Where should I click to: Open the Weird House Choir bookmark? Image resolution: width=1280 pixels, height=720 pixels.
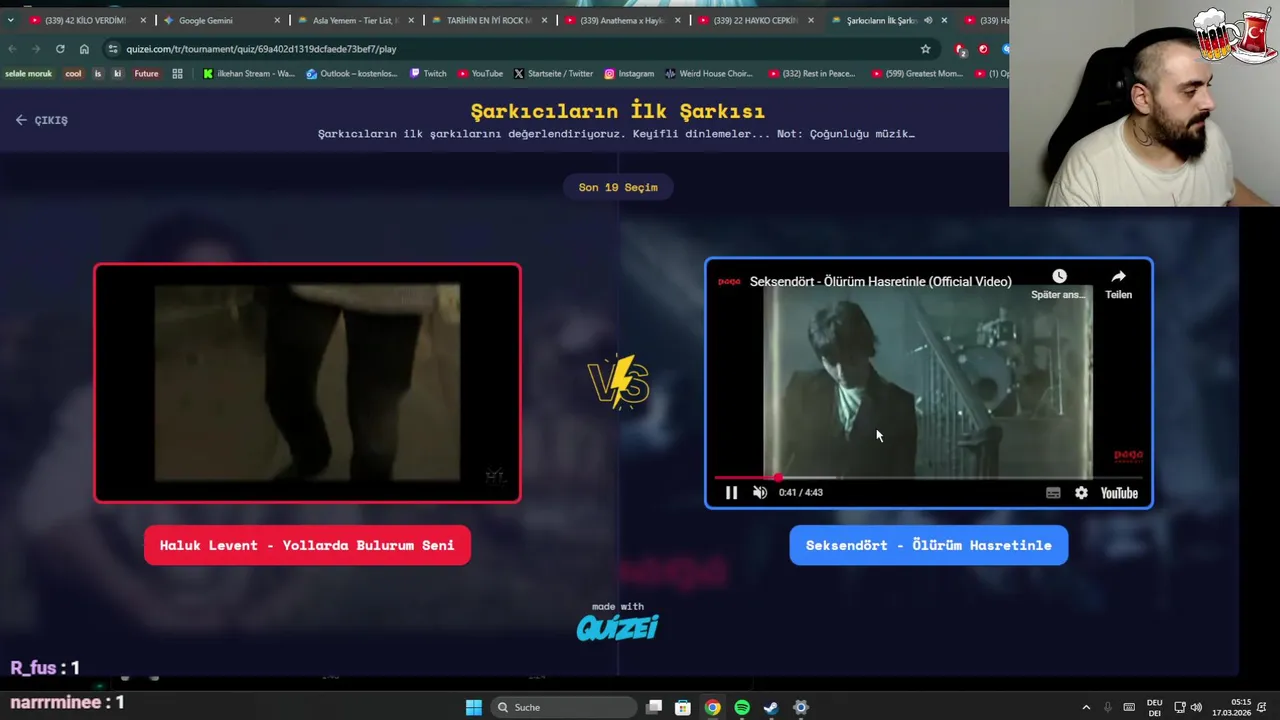[708, 73]
